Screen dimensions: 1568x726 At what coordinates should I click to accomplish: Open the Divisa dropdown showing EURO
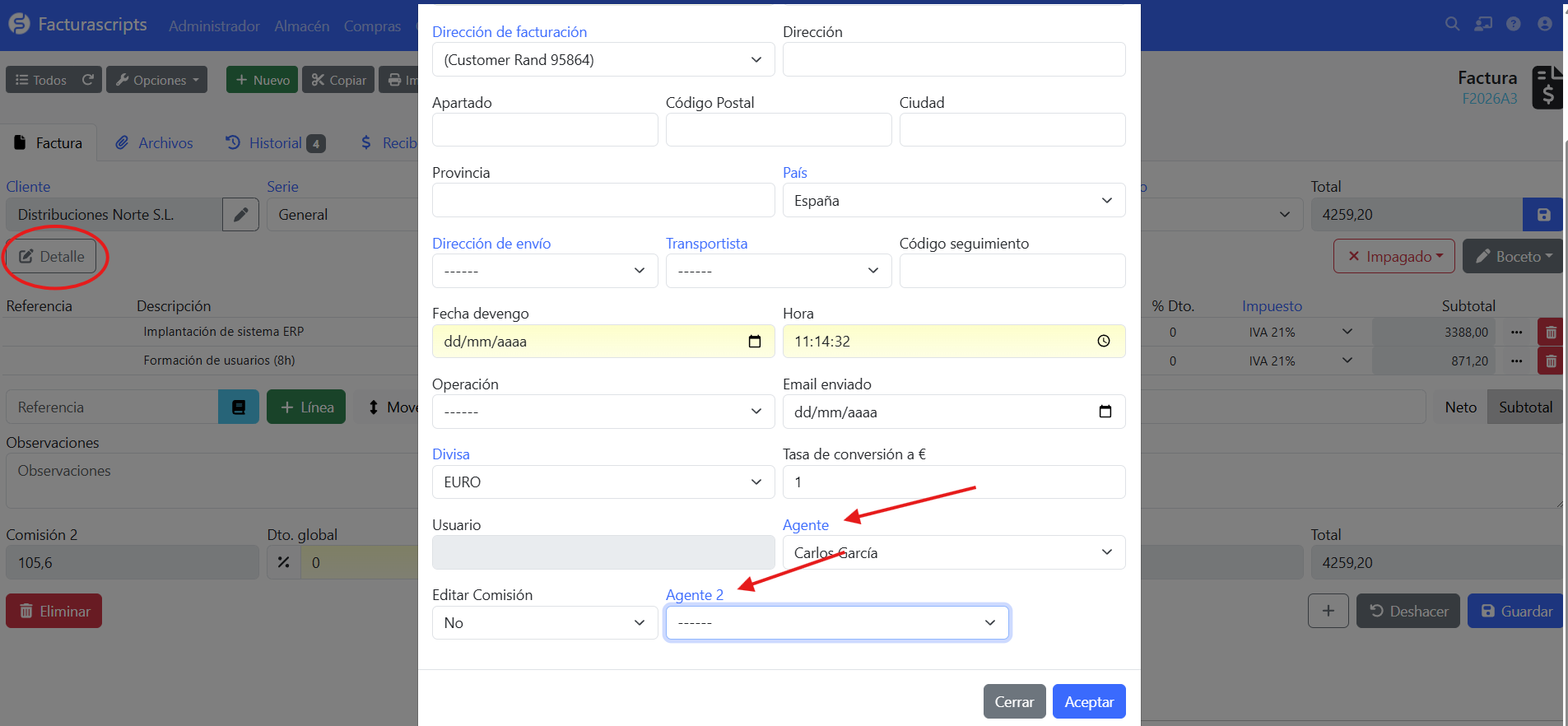(x=603, y=482)
